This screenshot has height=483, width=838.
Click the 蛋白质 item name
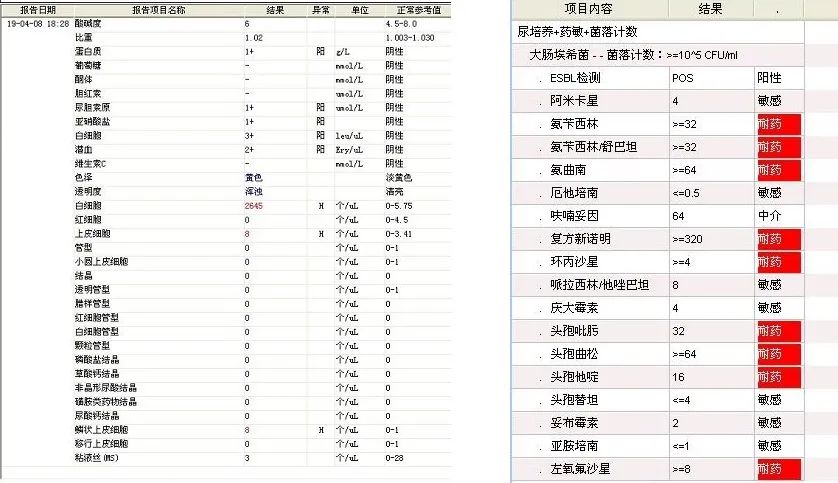click(x=88, y=51)
